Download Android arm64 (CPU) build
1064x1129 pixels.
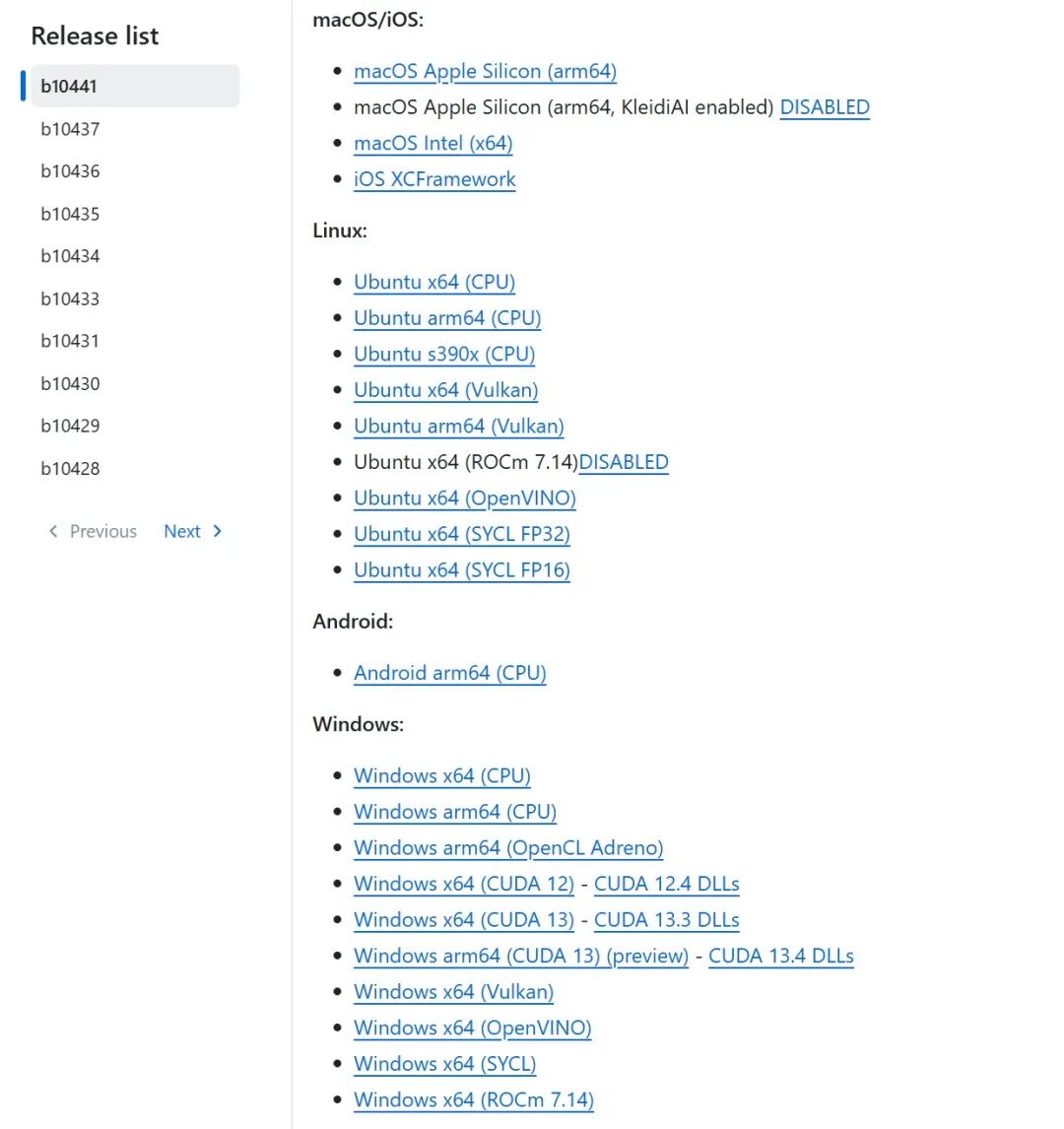[x=450, y=673]
